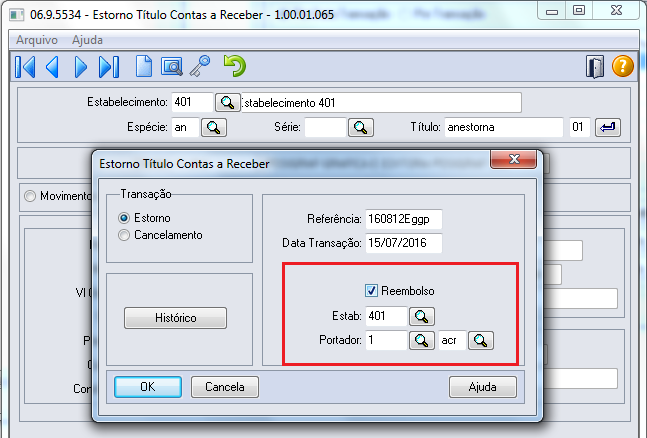Click the acr input field
Viewport: 647px width, 438px height.
(452, 340)
